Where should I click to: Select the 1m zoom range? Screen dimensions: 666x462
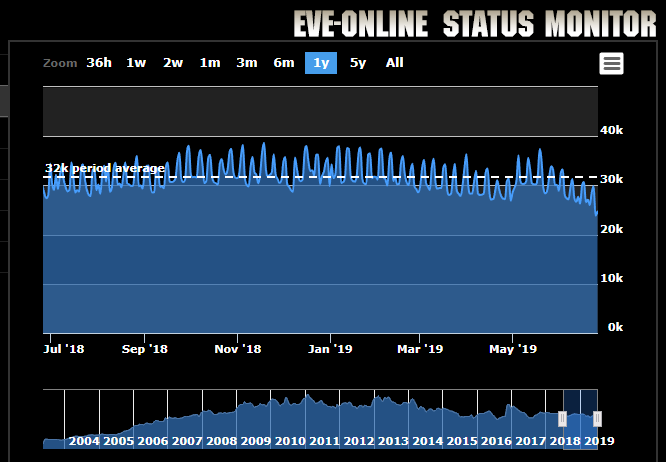coord(210,63)
